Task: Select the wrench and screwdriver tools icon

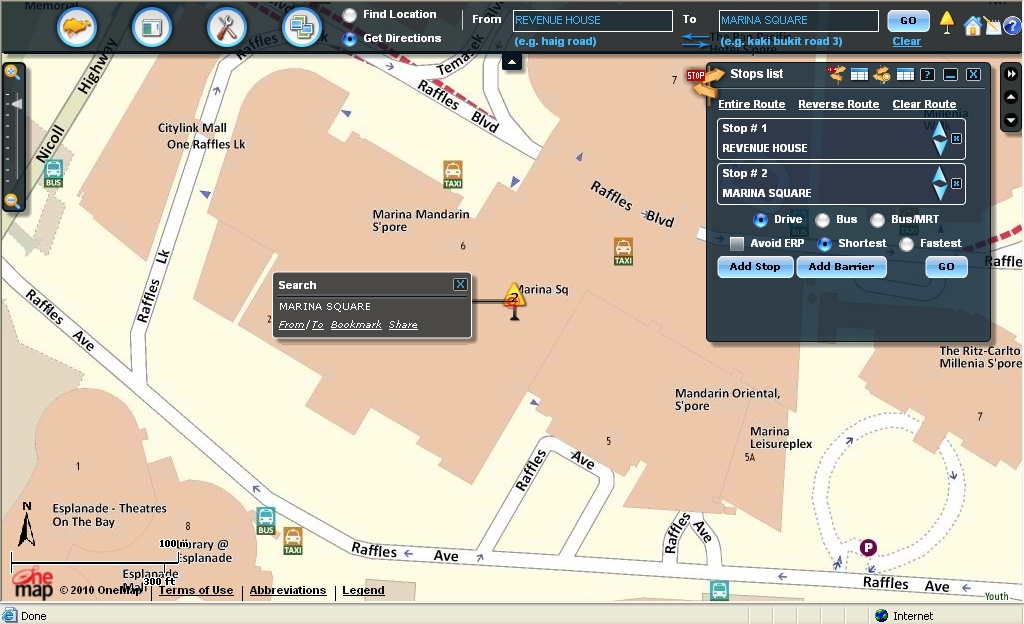Action: 226,27
